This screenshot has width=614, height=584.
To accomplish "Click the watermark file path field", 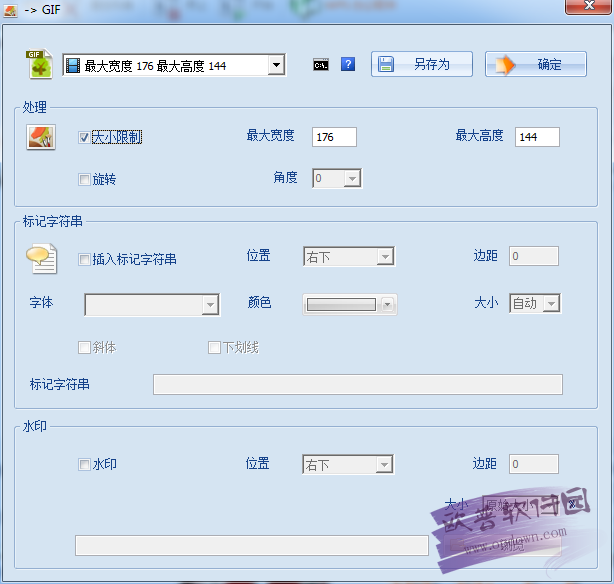I will click(252, 546).
